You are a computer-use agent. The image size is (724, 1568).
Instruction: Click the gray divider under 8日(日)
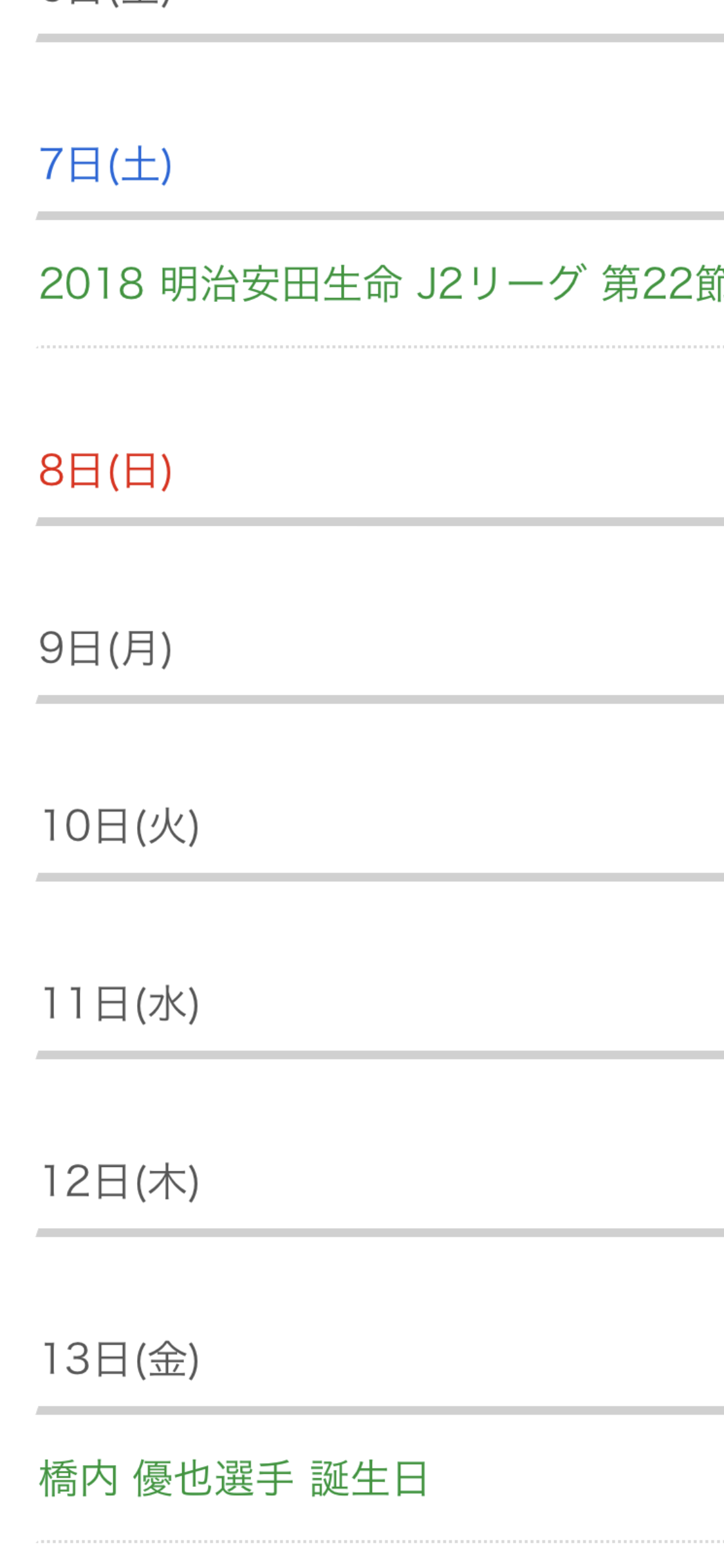[x=380, y=521]
